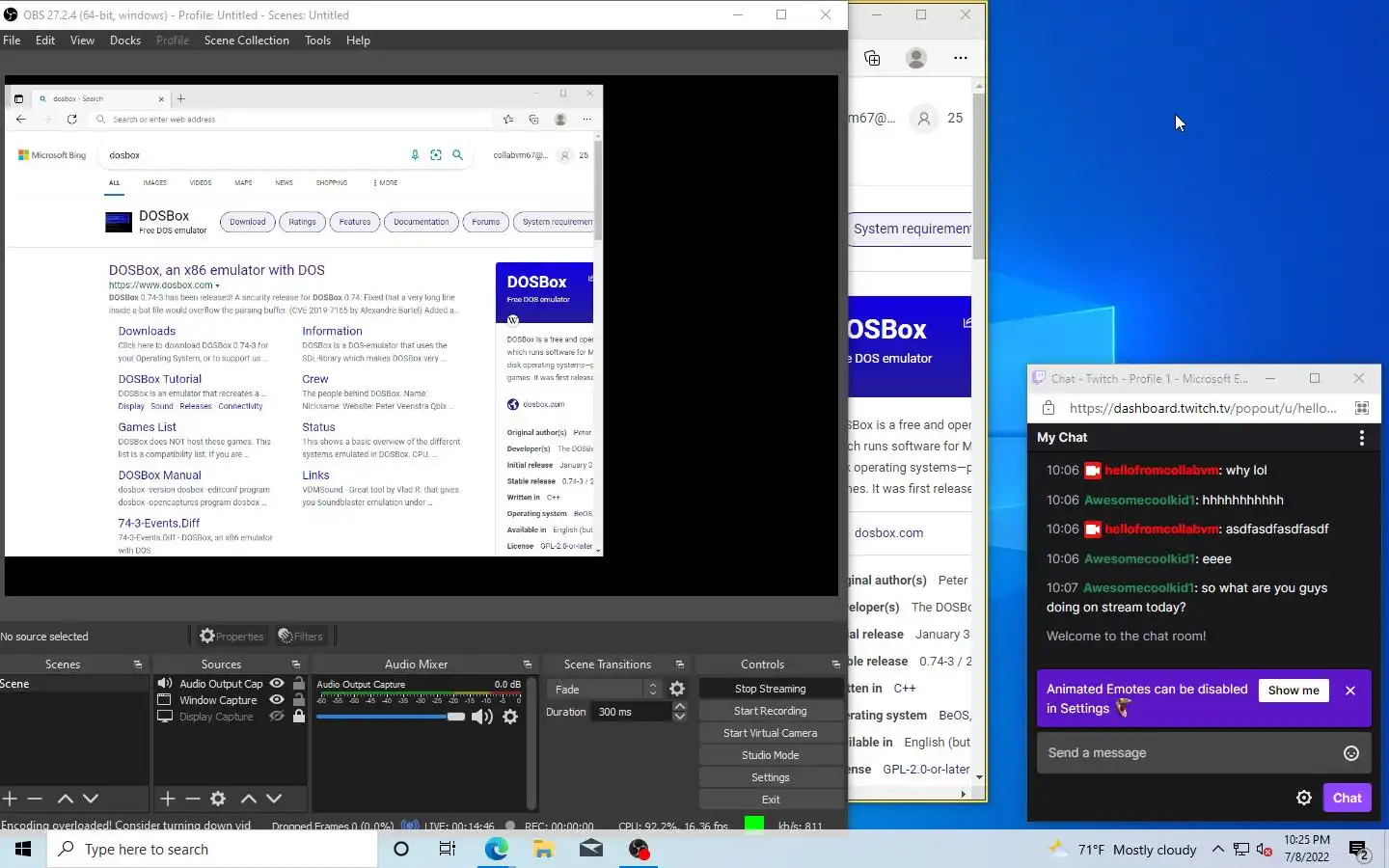The image size is (1389, 868).
Task: Open Collections icon in Edge toolbar
Action: (872, 58)
